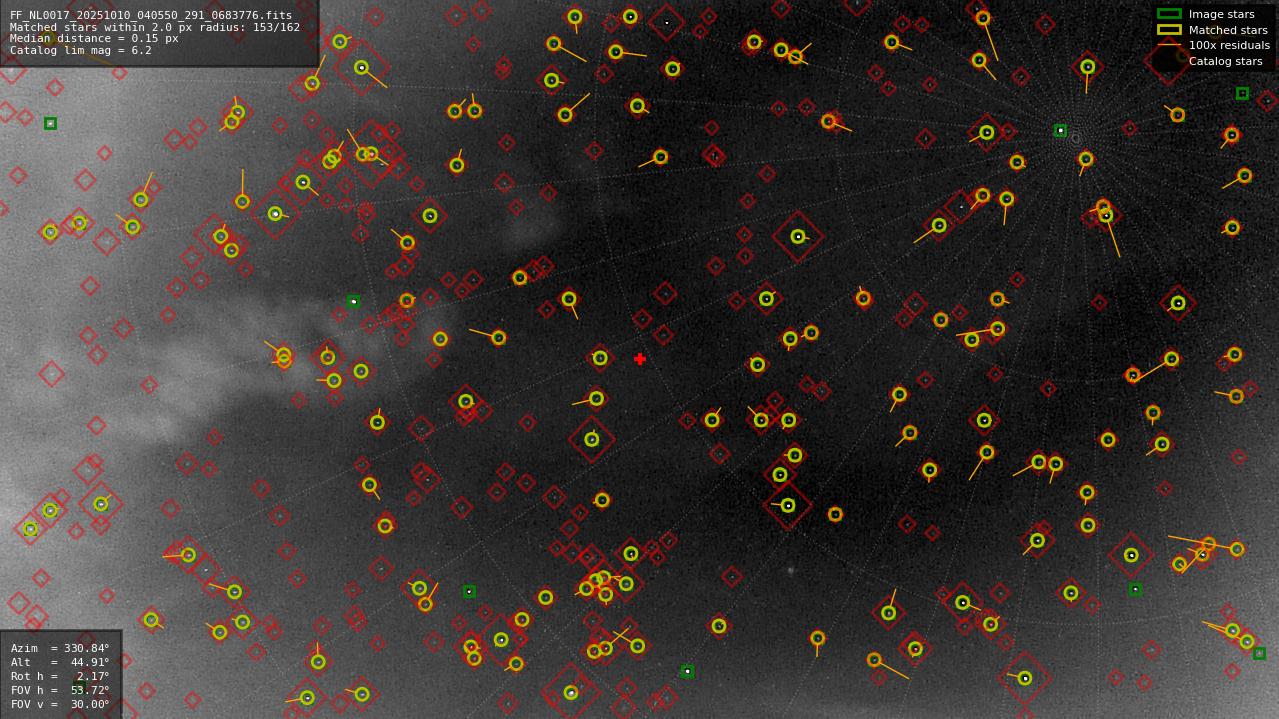The height and width of the screenshot is (719, 1279).
Task: Click the red cross at image center
Action: [640, 358]
